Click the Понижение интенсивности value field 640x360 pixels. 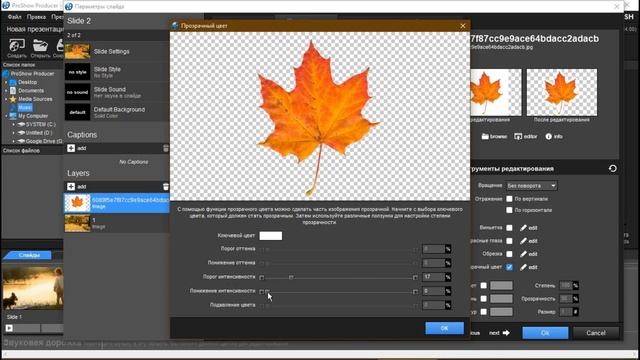pos(433,291)
